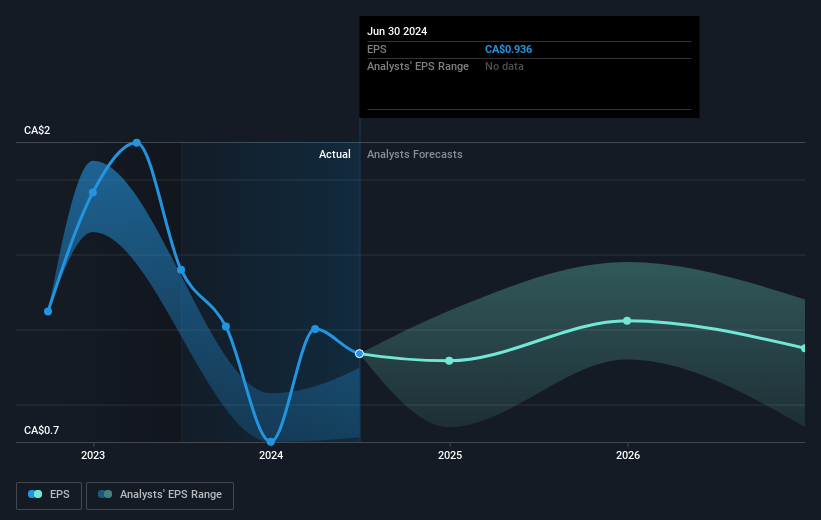Click the 'Analysts' EPS Range' tooltip row label
This screenshot has height=520, width=821.
(418, 67)
